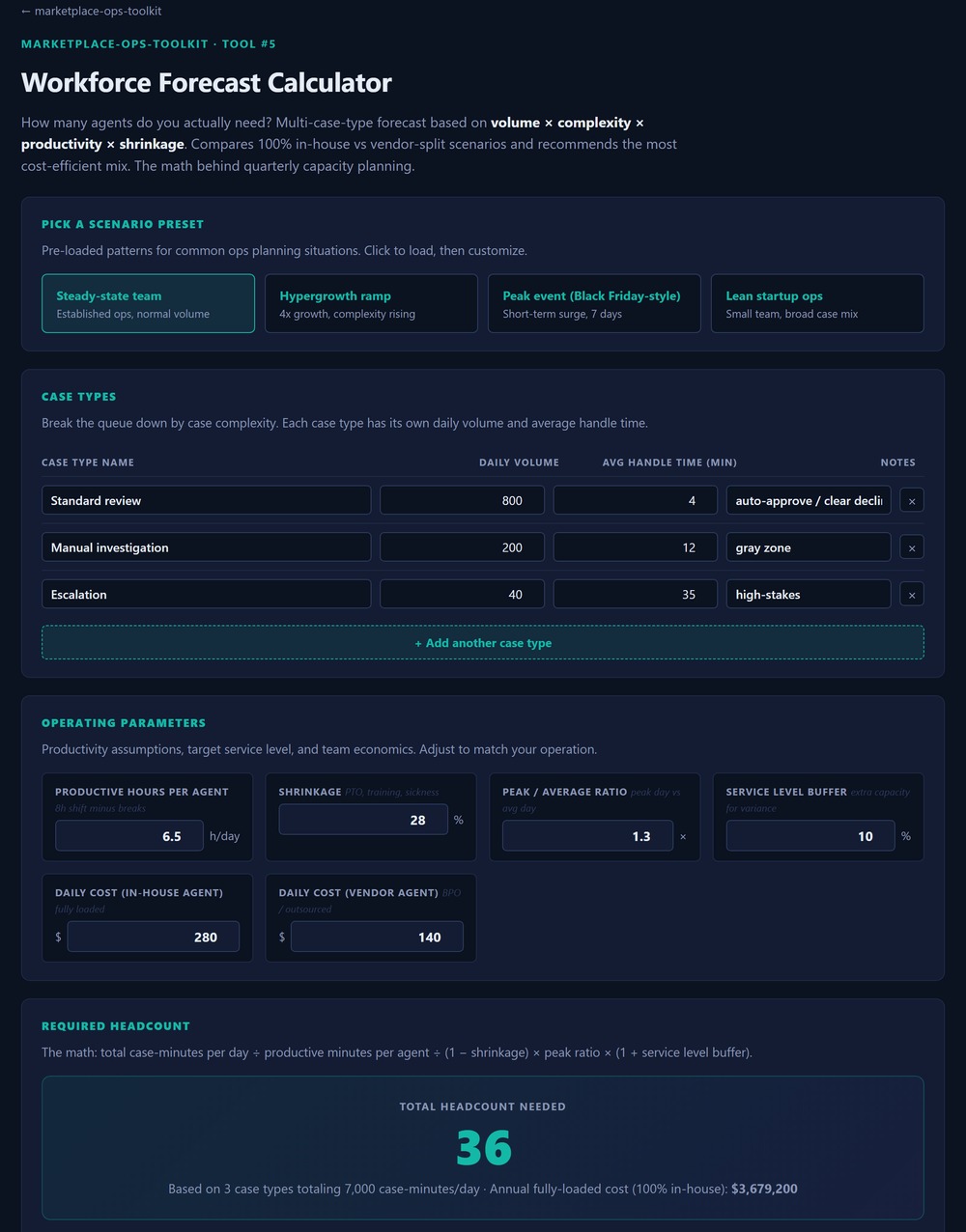The image size is (966, 1232).
Task: Click the 'AVG HANDLE TIME (MIN)' column header
Action: (x=669, y=462)
